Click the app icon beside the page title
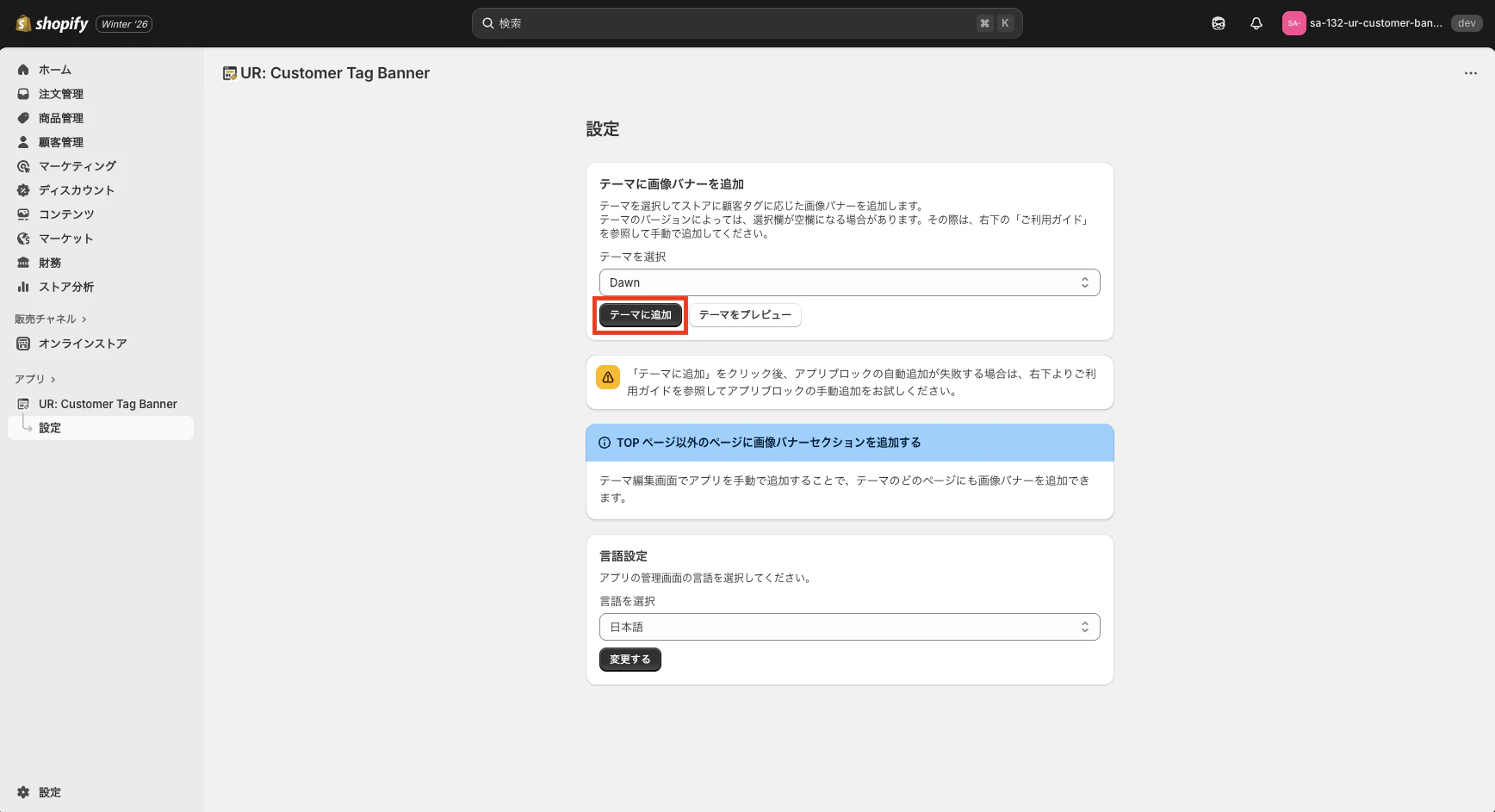1495x812 pixels. tap(229, 73)
